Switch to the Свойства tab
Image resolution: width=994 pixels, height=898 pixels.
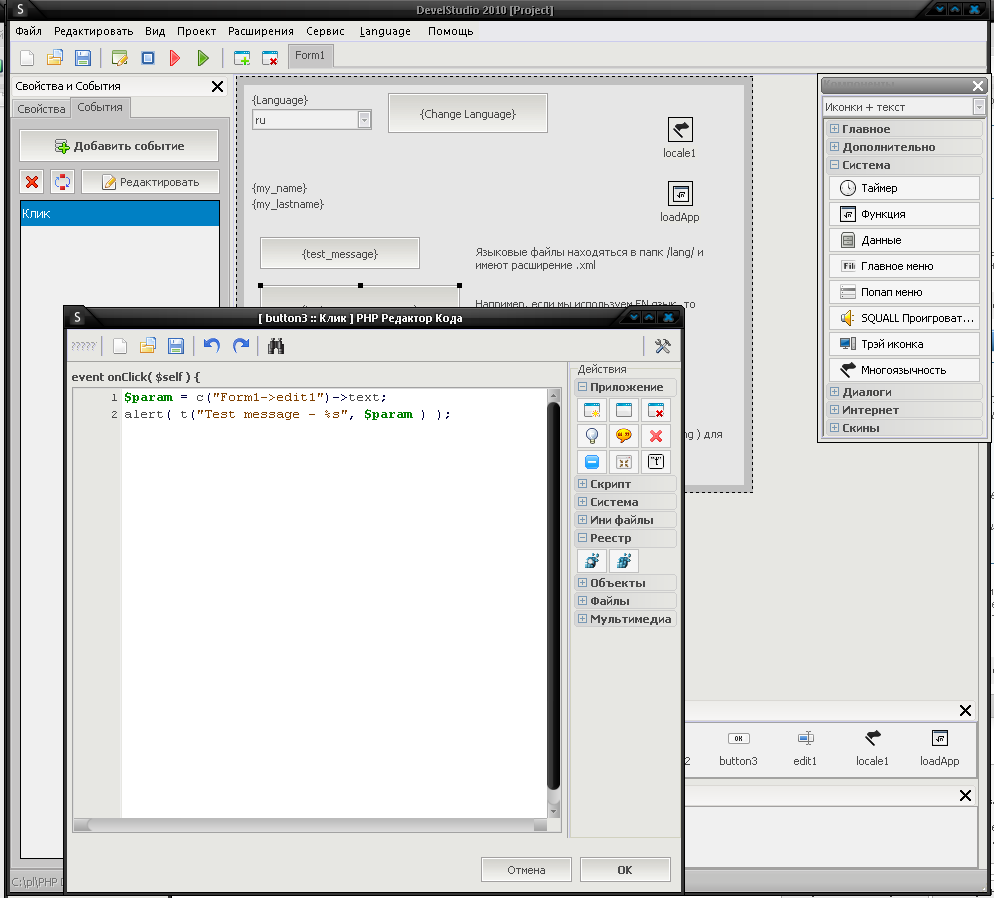tap(41, 109)
